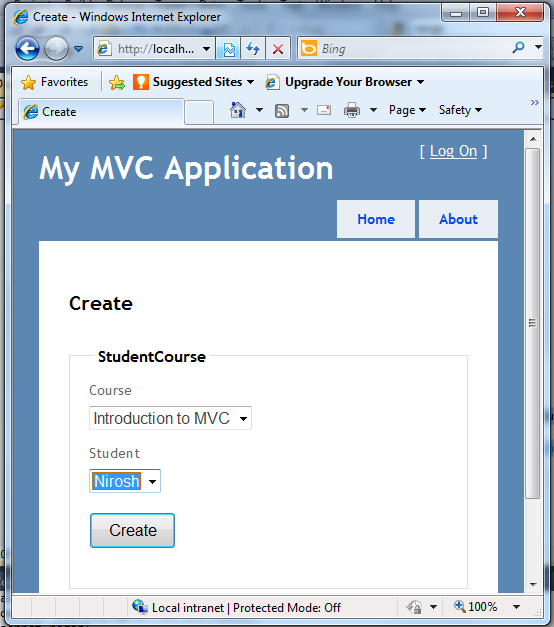Viewport: 554px width, 627px height.
Task: Click the Read Mail envelope icon
Action: tap(324, 110)
